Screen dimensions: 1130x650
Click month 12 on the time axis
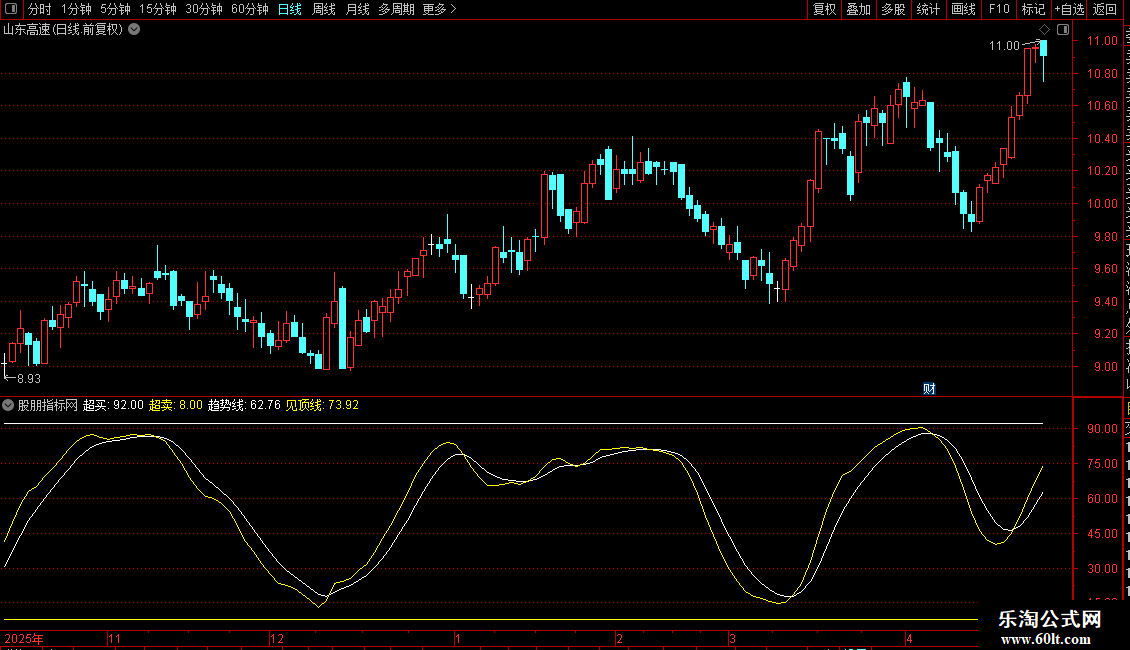[277, 638]
